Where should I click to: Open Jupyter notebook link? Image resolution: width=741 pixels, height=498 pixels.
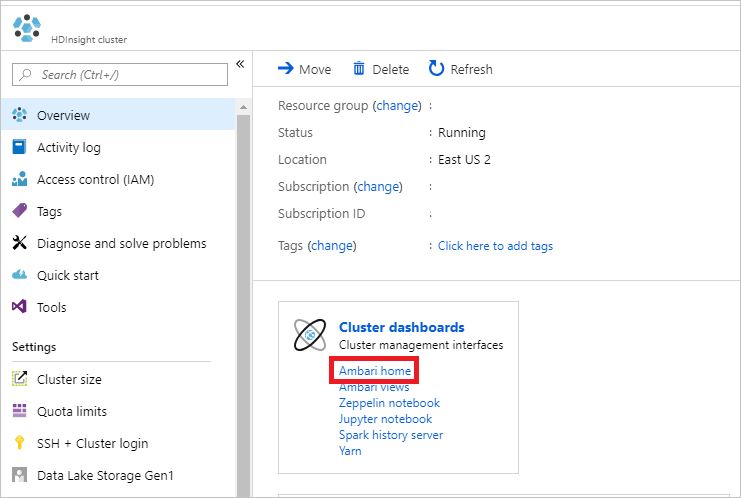click(385, 419)
